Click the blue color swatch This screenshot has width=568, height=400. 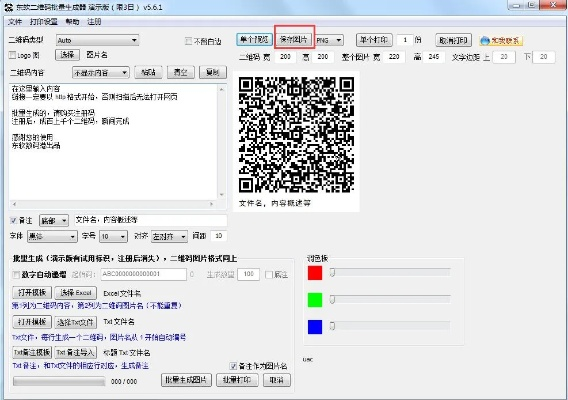click(315, 327)
